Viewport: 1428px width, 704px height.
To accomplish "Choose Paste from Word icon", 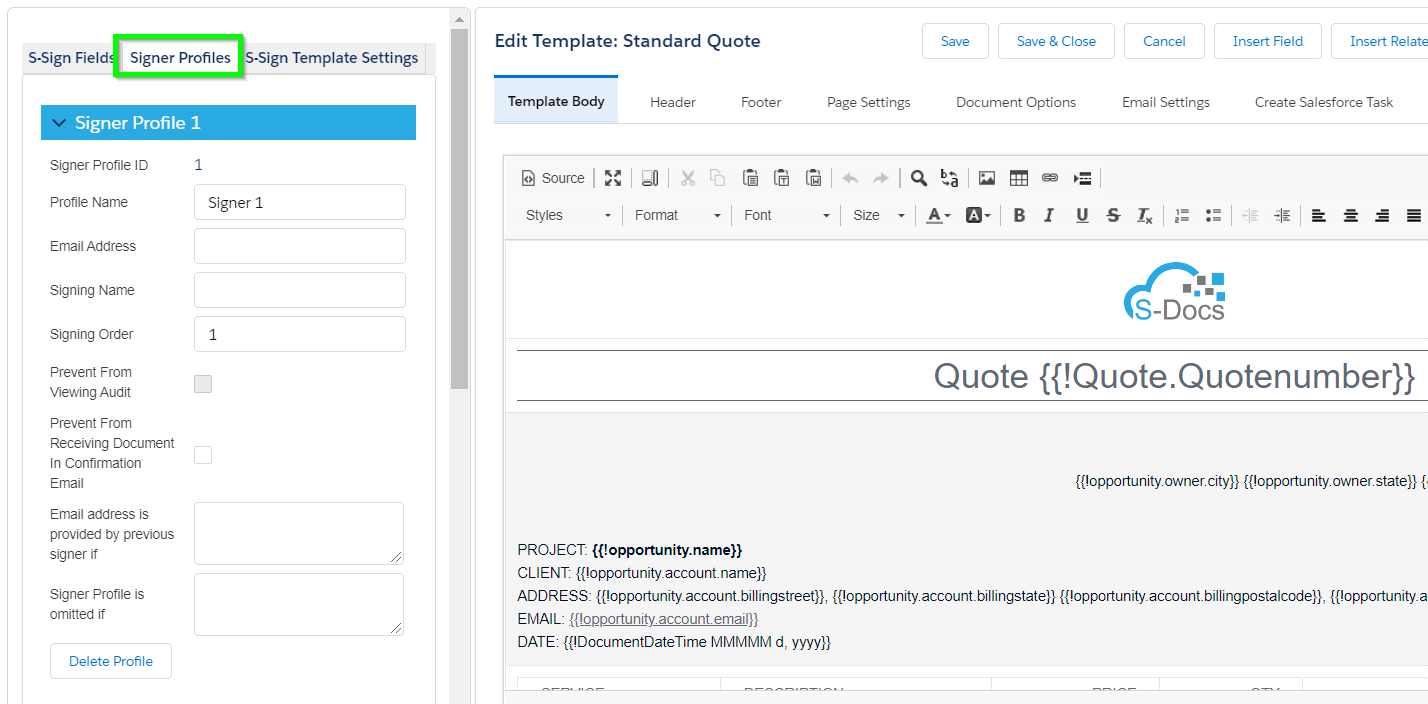I will (814, 178).
